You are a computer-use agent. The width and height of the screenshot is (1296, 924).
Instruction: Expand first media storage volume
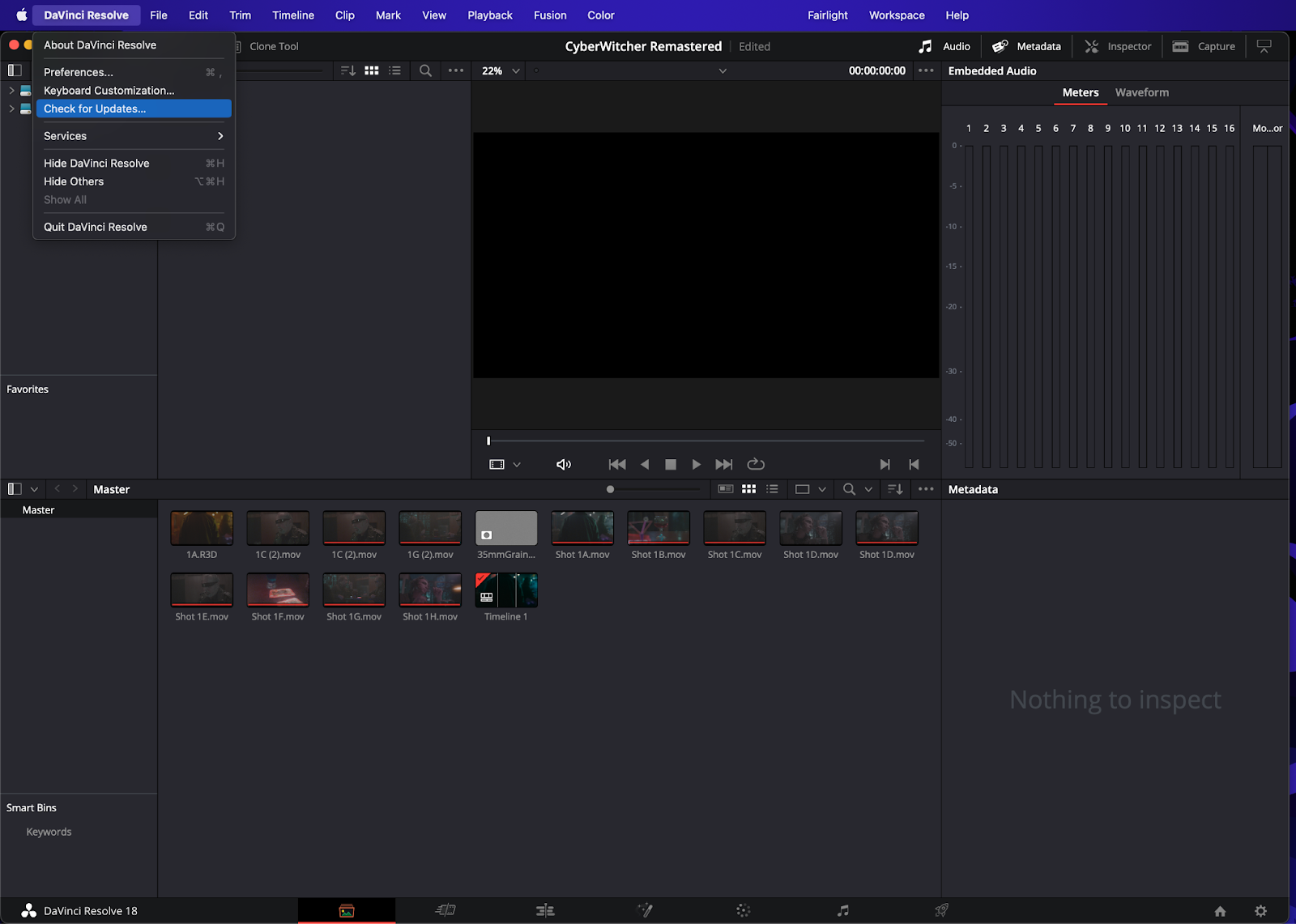(x=11, y=90)
